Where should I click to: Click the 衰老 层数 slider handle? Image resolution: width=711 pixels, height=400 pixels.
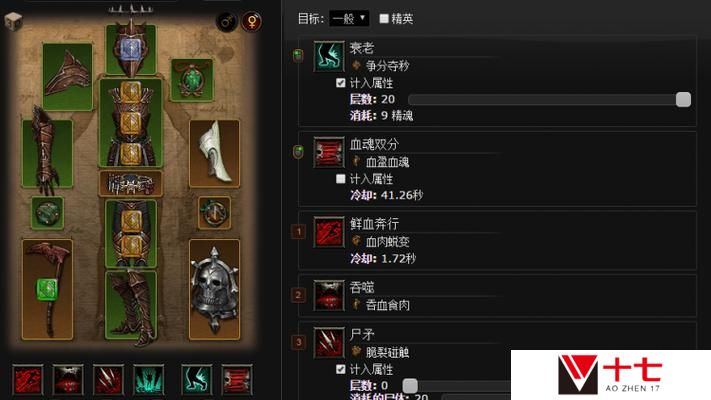[683, 100]
